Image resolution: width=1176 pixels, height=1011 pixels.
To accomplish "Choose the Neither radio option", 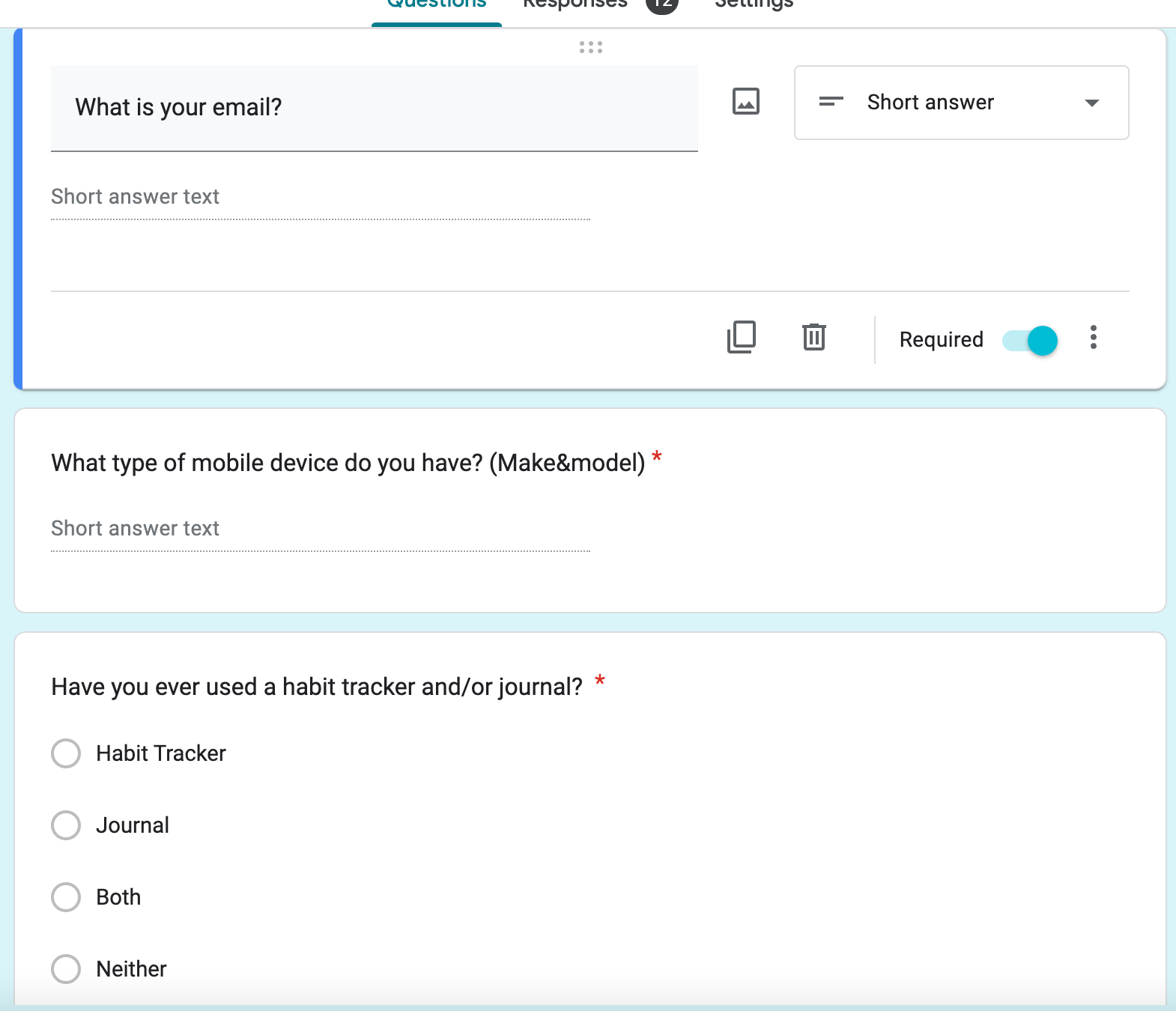I will 66,969.
